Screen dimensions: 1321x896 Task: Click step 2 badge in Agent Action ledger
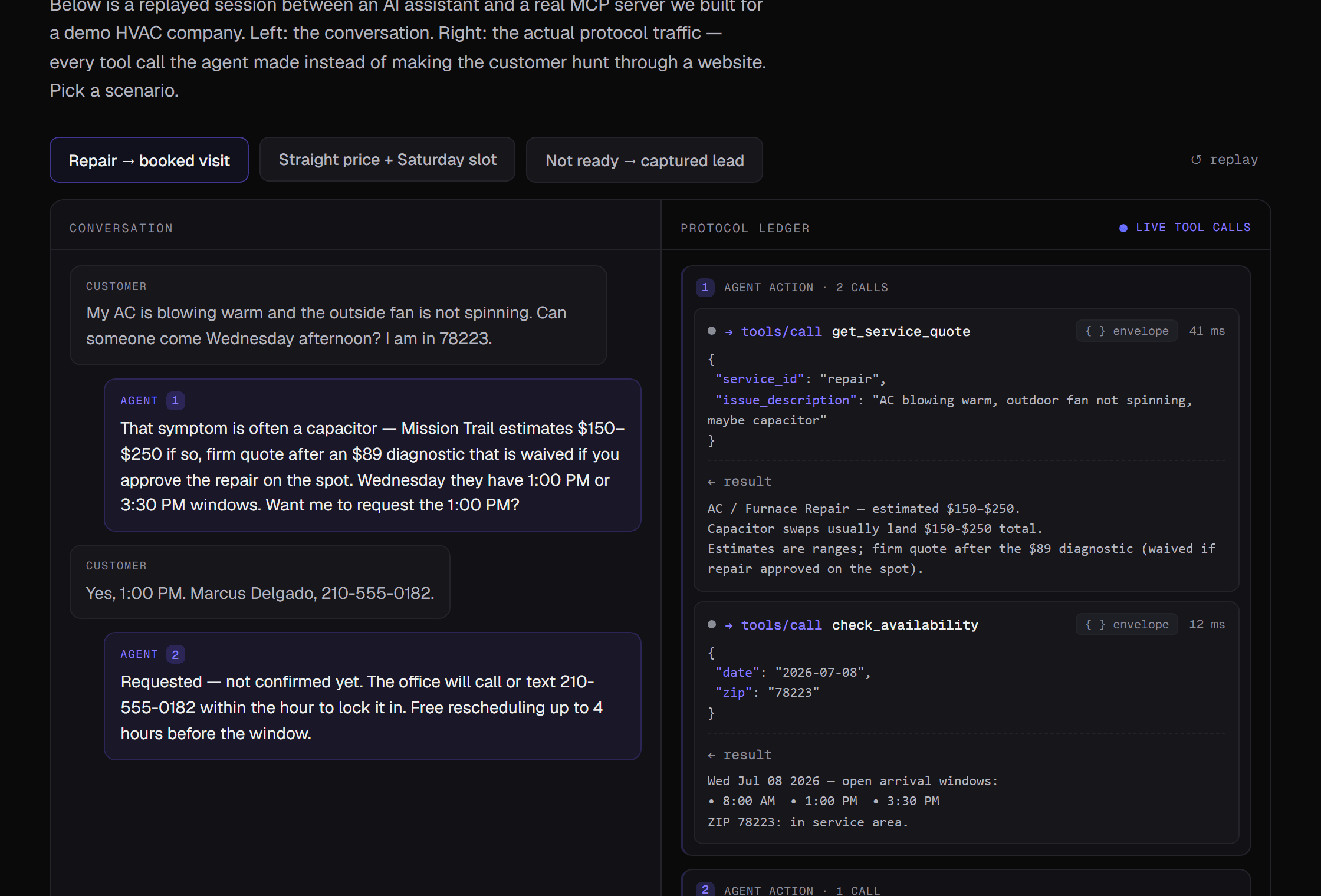click(705, 890)
